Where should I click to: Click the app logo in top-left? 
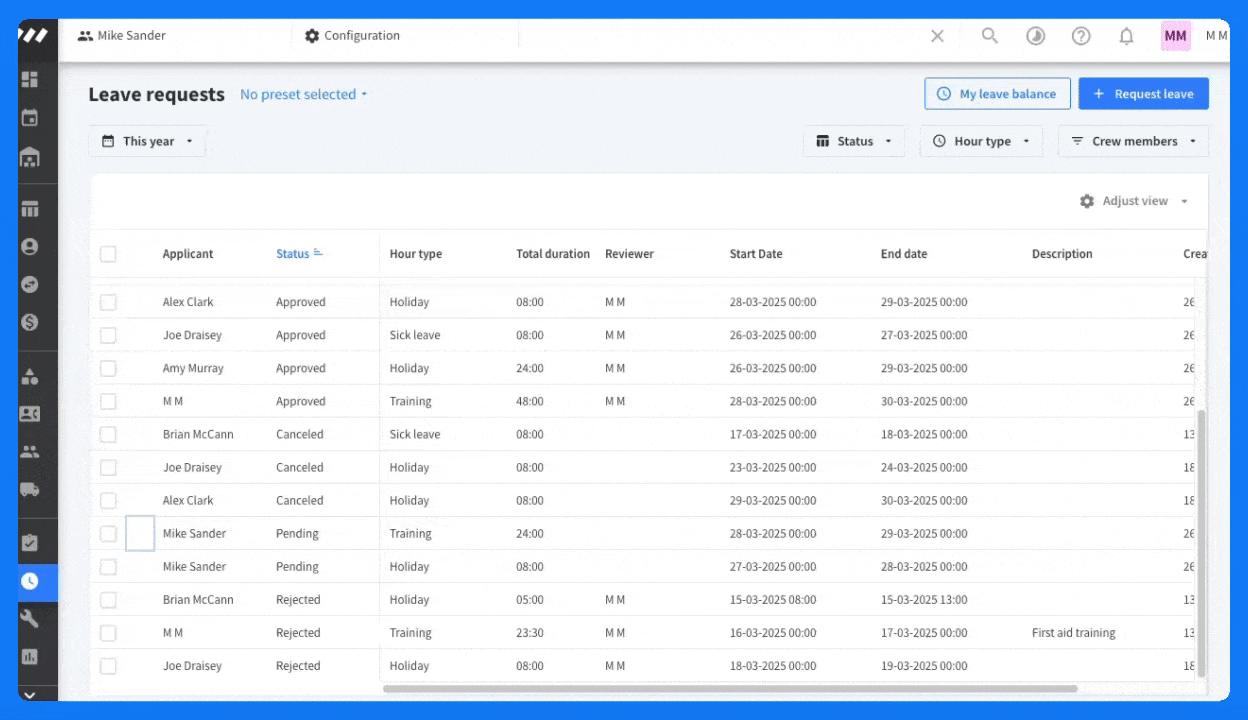[x=33, y=36]
